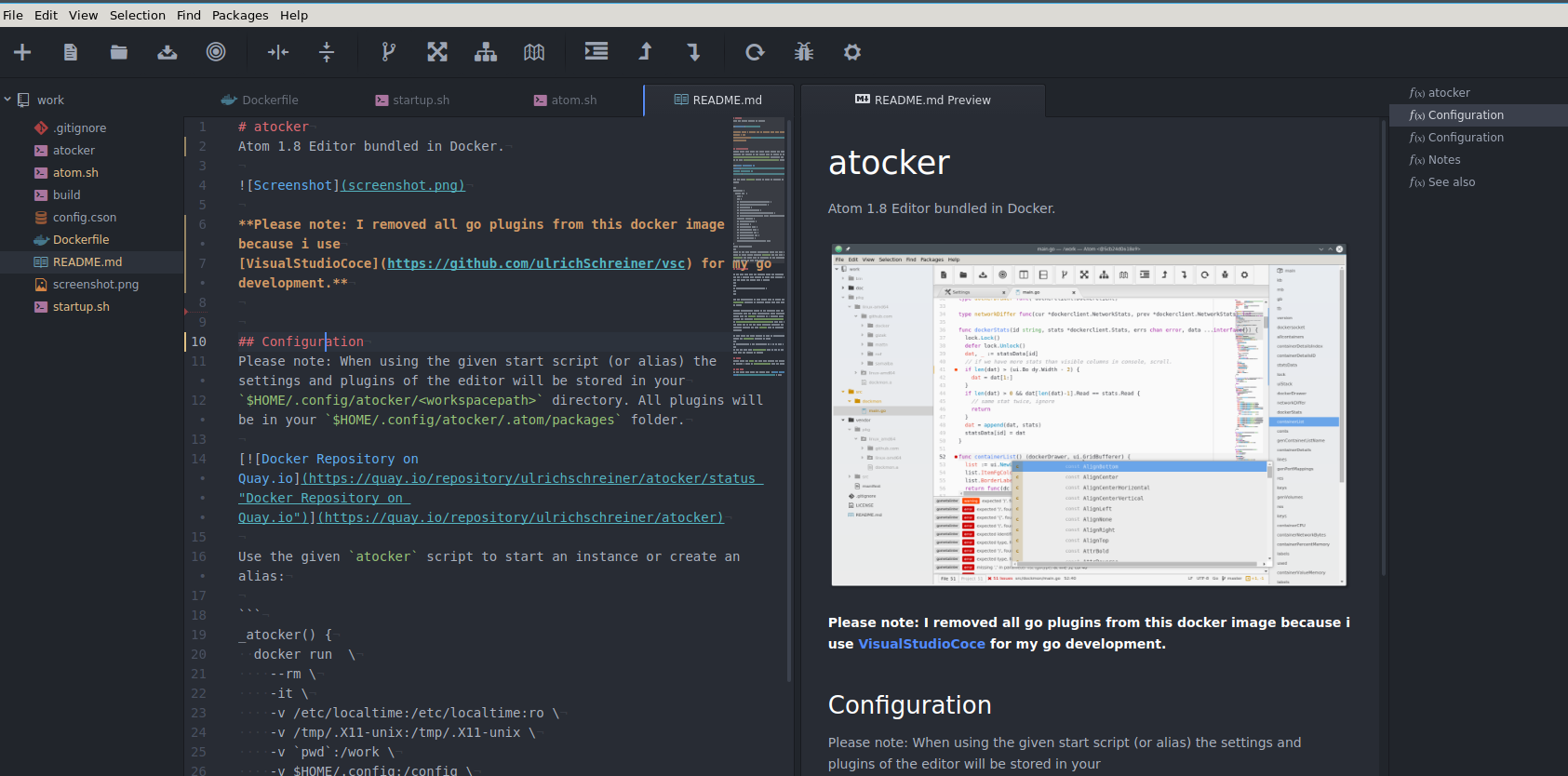The image size is (1568, 776).
Task: Click the auto-indent lines toolbar icon
Action: click(x=596, y=51)
